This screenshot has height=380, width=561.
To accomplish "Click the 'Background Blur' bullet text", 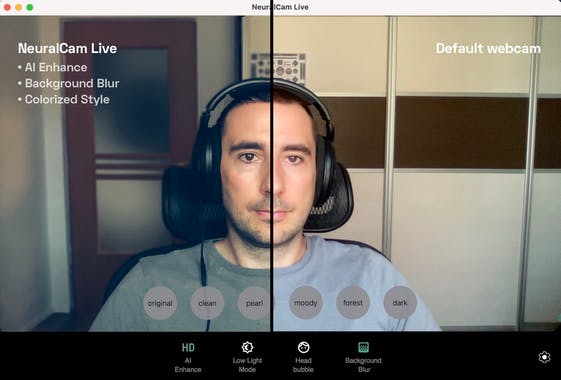I will tap(72, 83).
